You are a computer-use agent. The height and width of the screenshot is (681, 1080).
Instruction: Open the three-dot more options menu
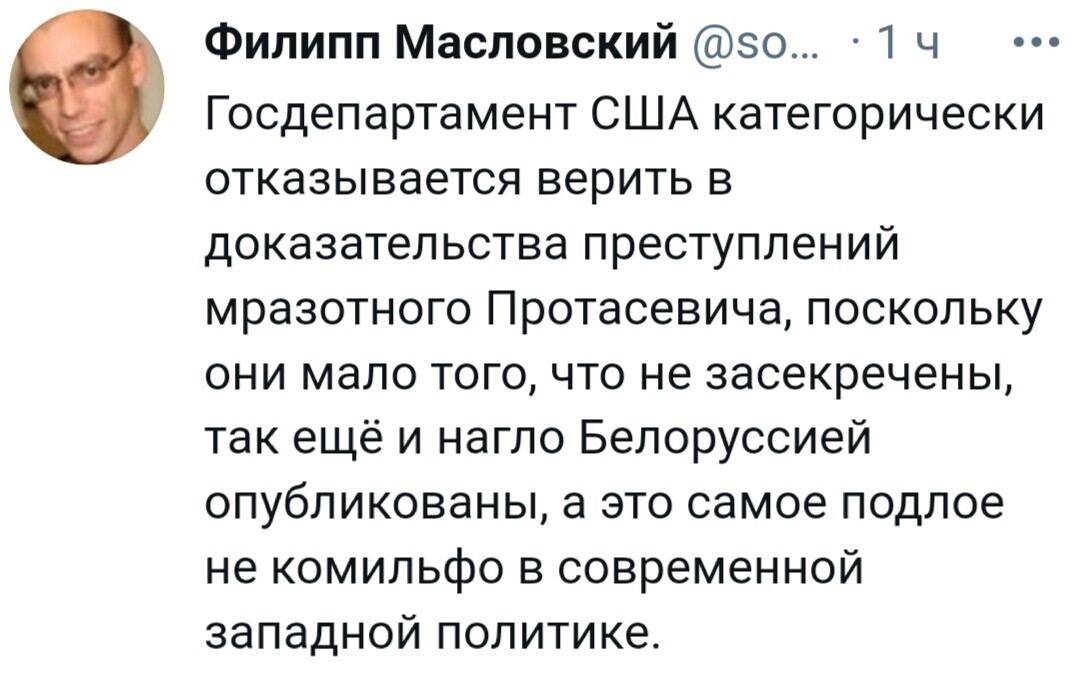point(1037,43)
